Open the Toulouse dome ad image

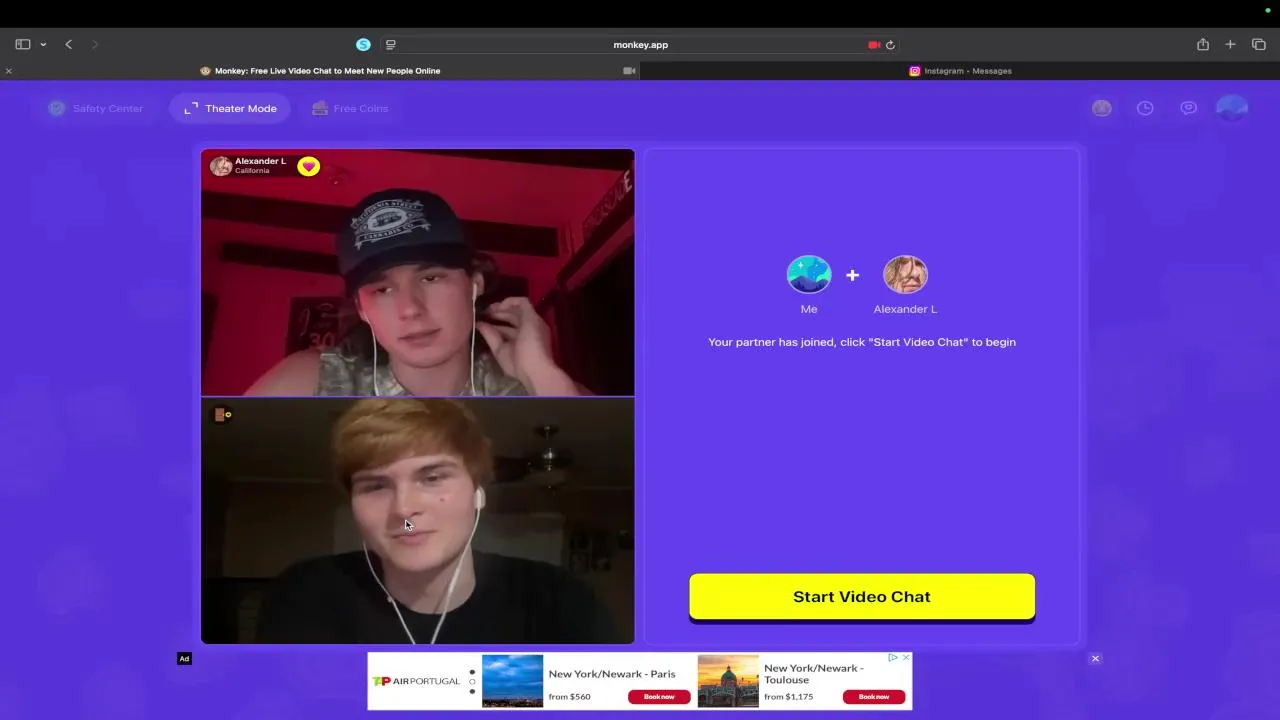(x=728, y=681)
